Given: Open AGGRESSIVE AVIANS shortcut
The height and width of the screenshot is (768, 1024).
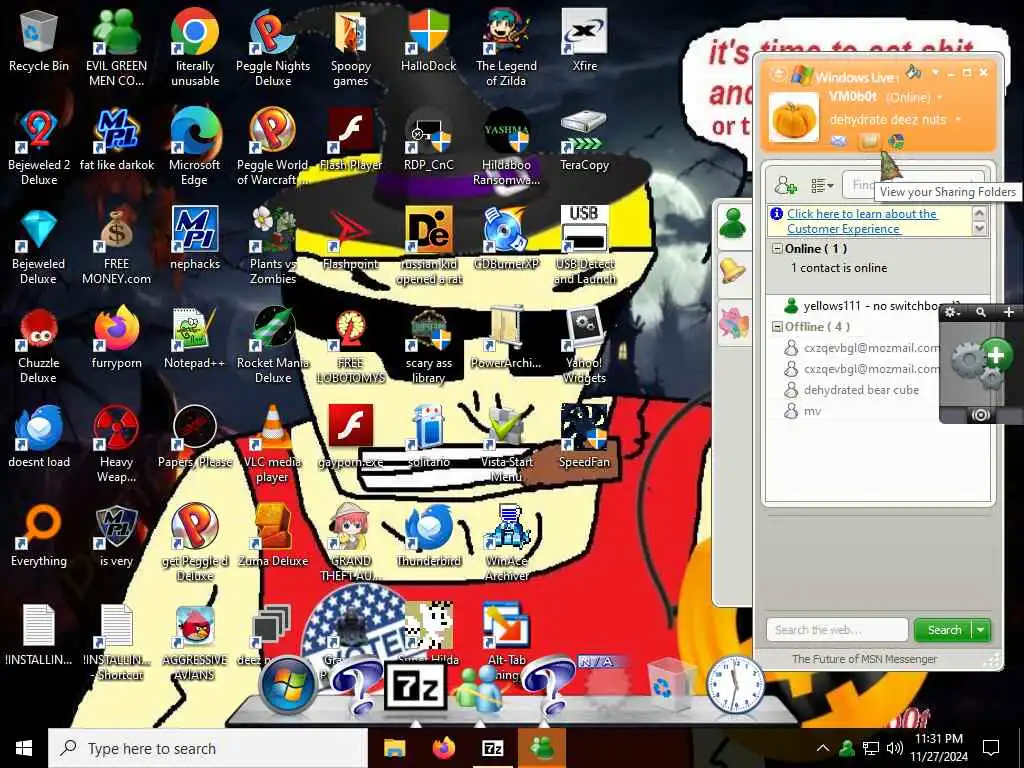Looking at the screenshot, I should point(195,643).
